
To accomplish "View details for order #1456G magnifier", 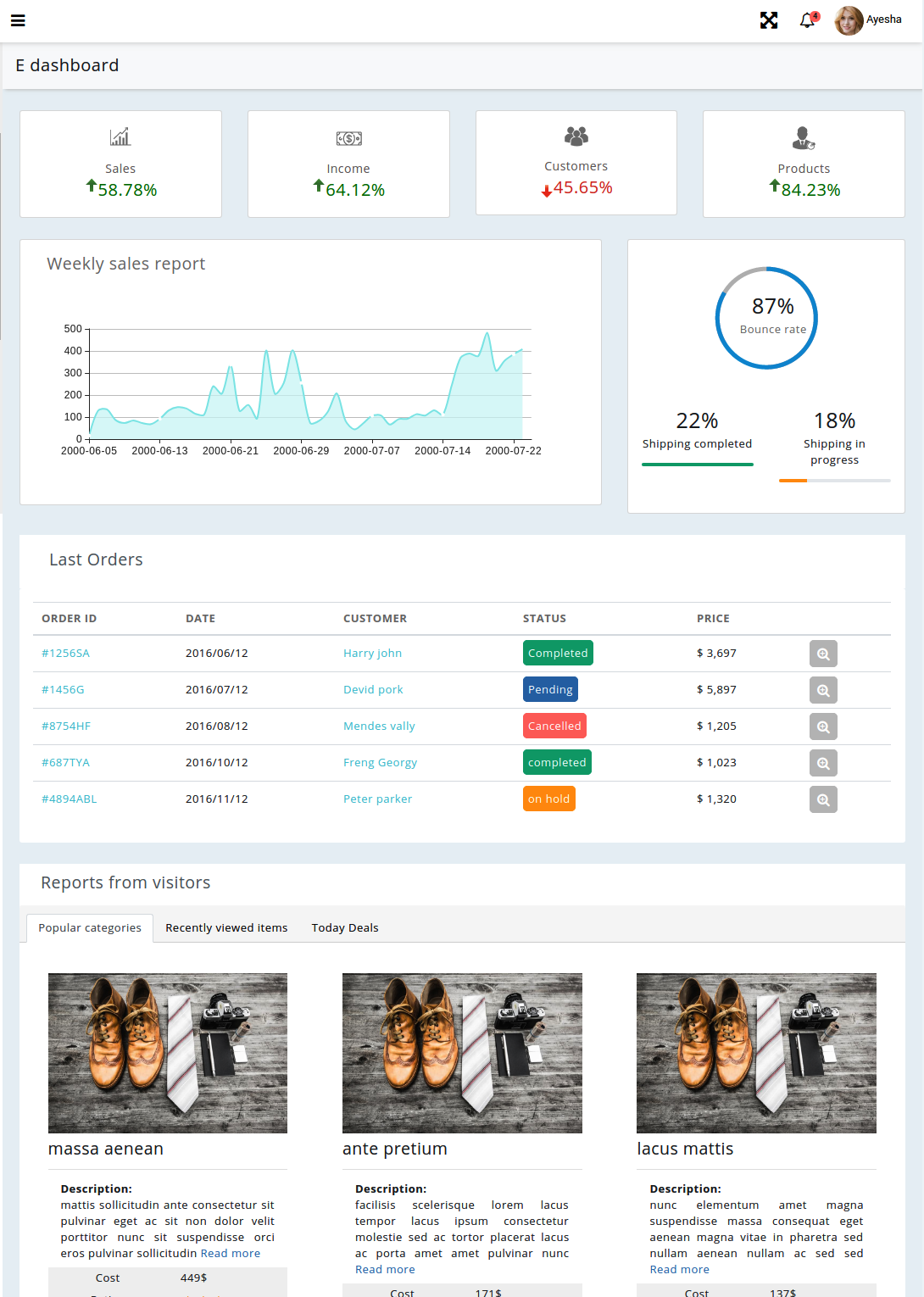I will 823,690.
